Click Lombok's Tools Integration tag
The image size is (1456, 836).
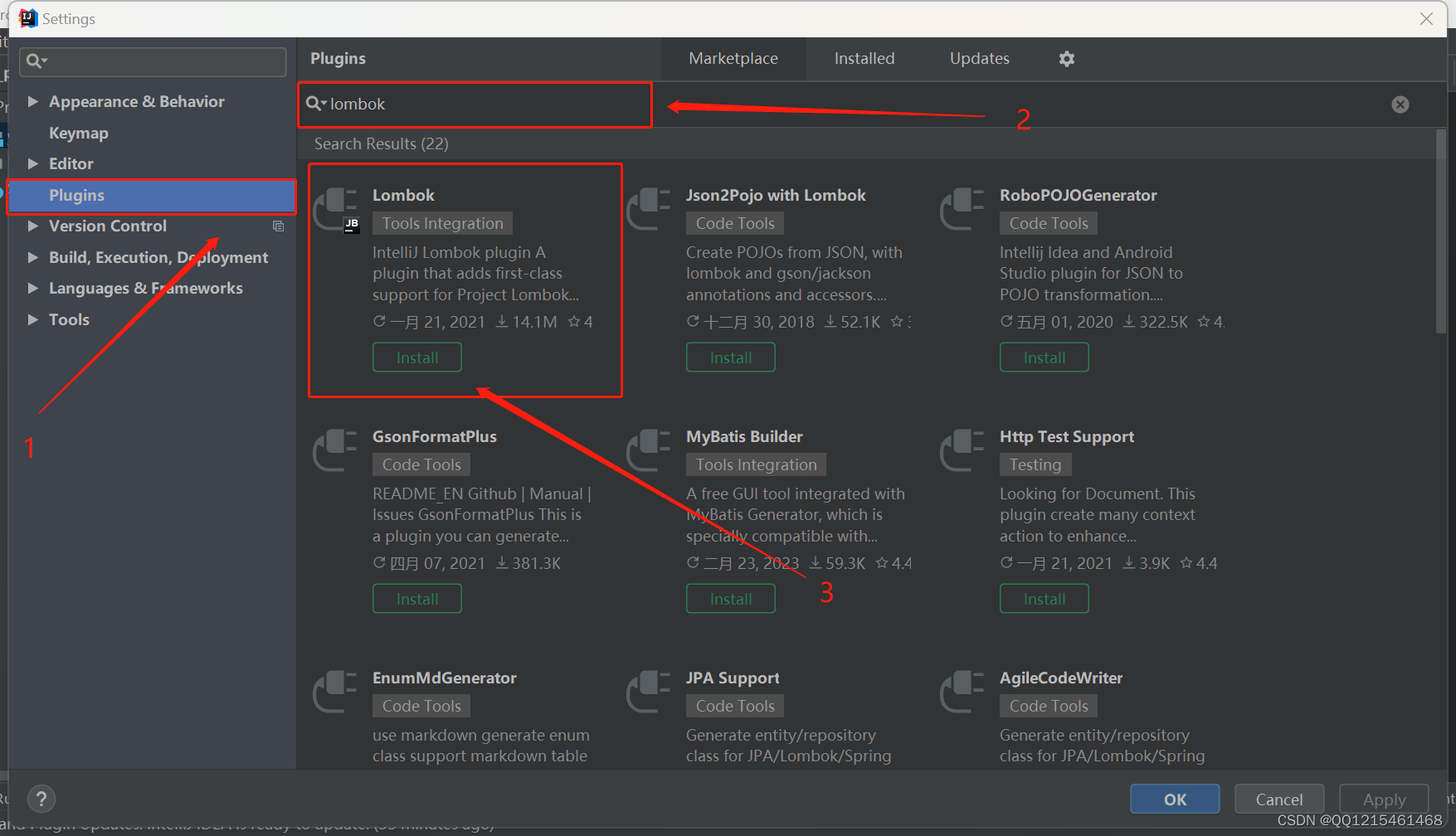pyautogui.click(x=443, y=223)
